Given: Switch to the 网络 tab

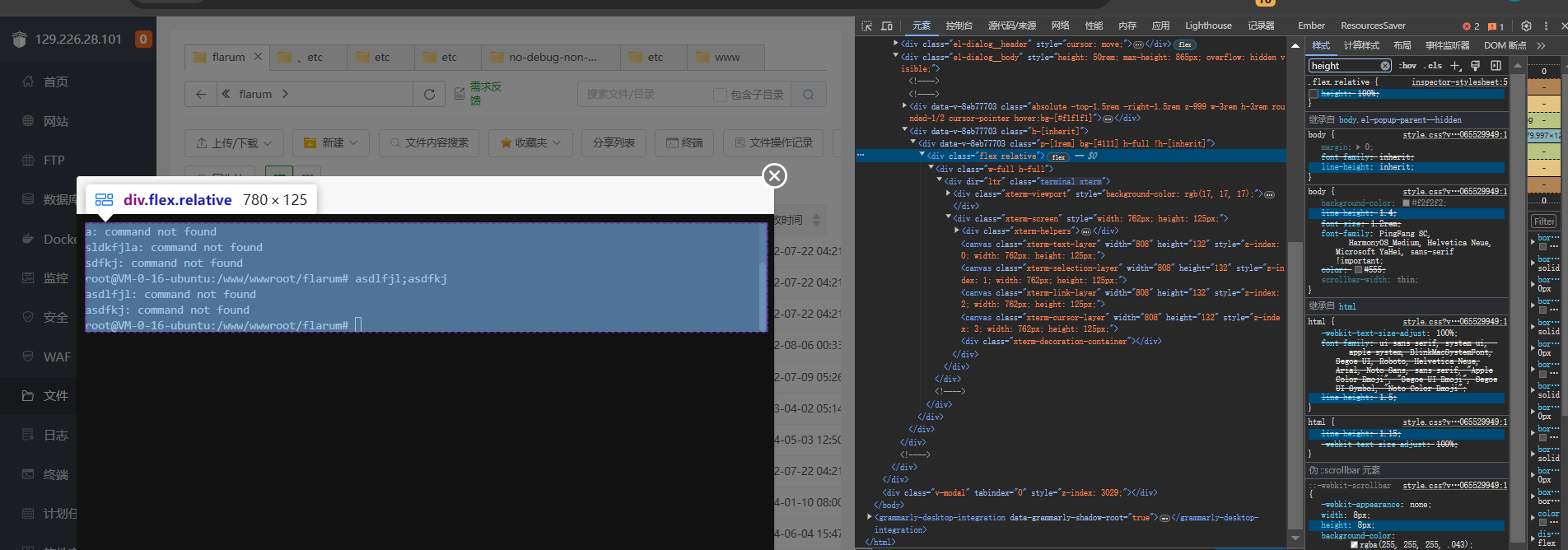Looking at the screenshot, I should tap(1061, 26).
